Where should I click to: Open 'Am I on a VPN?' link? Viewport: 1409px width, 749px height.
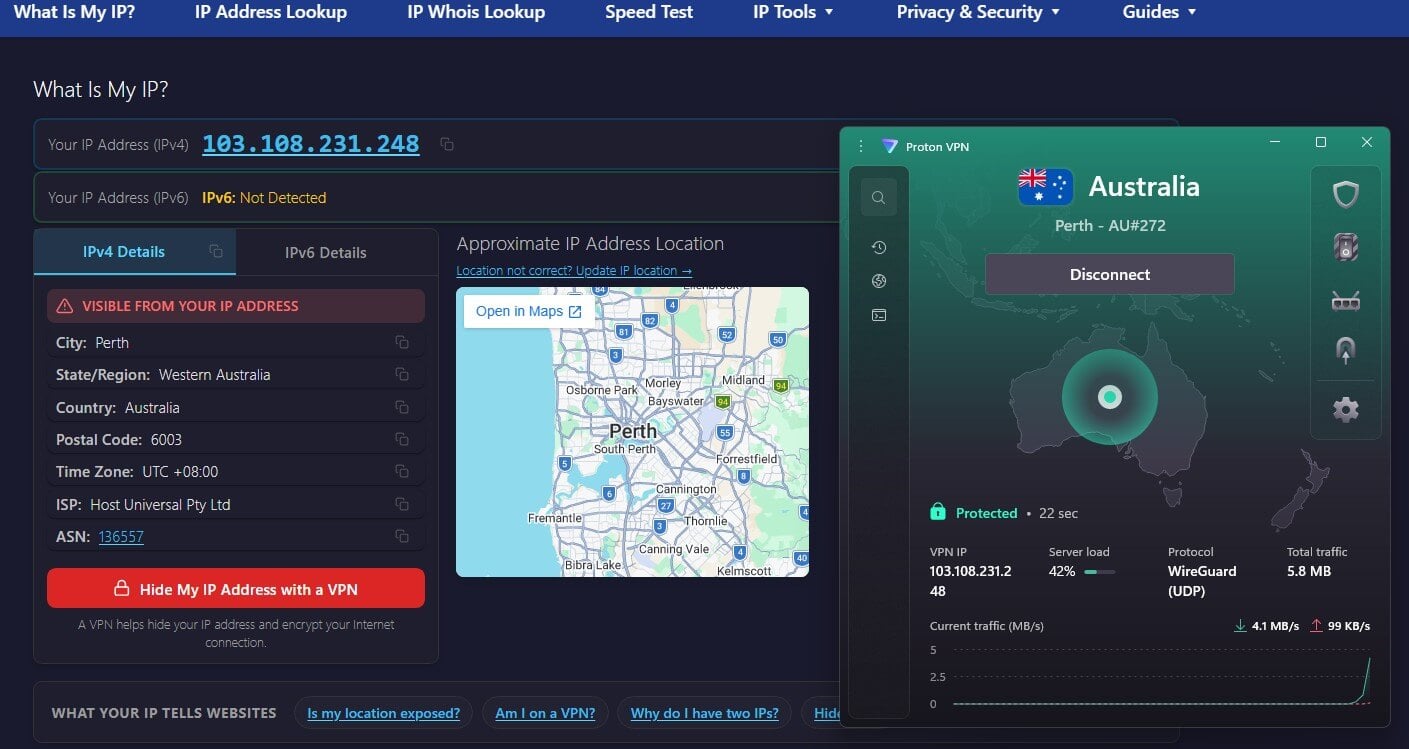(545, 713)
